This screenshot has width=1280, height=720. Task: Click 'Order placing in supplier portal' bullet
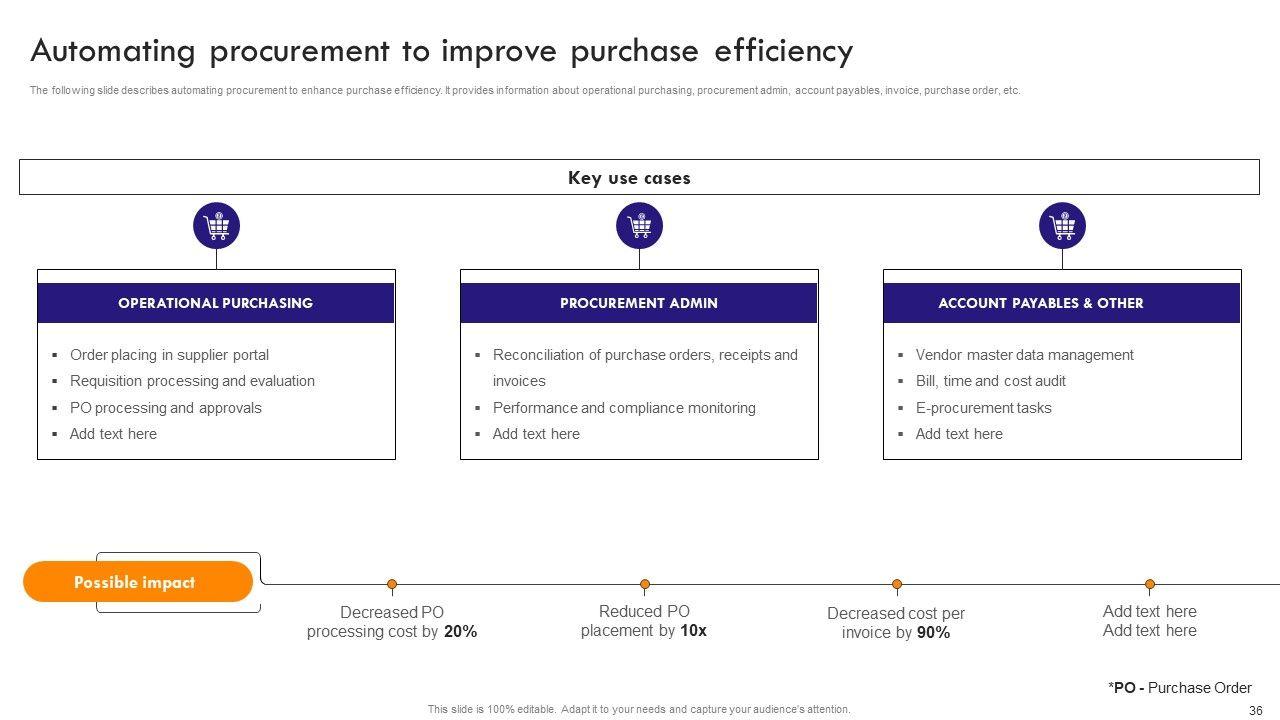[x=169, y=355]
